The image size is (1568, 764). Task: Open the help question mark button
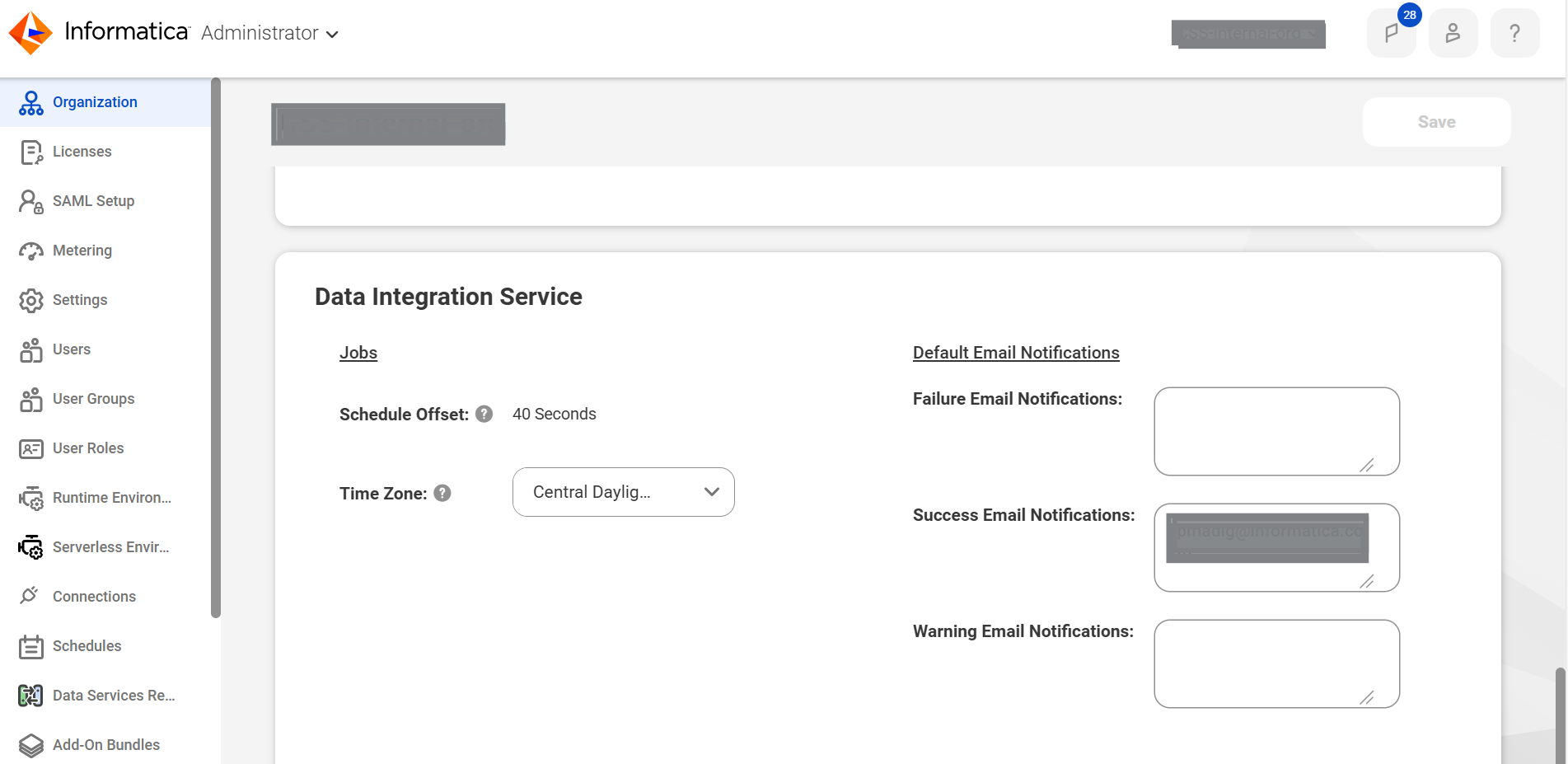(x=1514, y=33)
